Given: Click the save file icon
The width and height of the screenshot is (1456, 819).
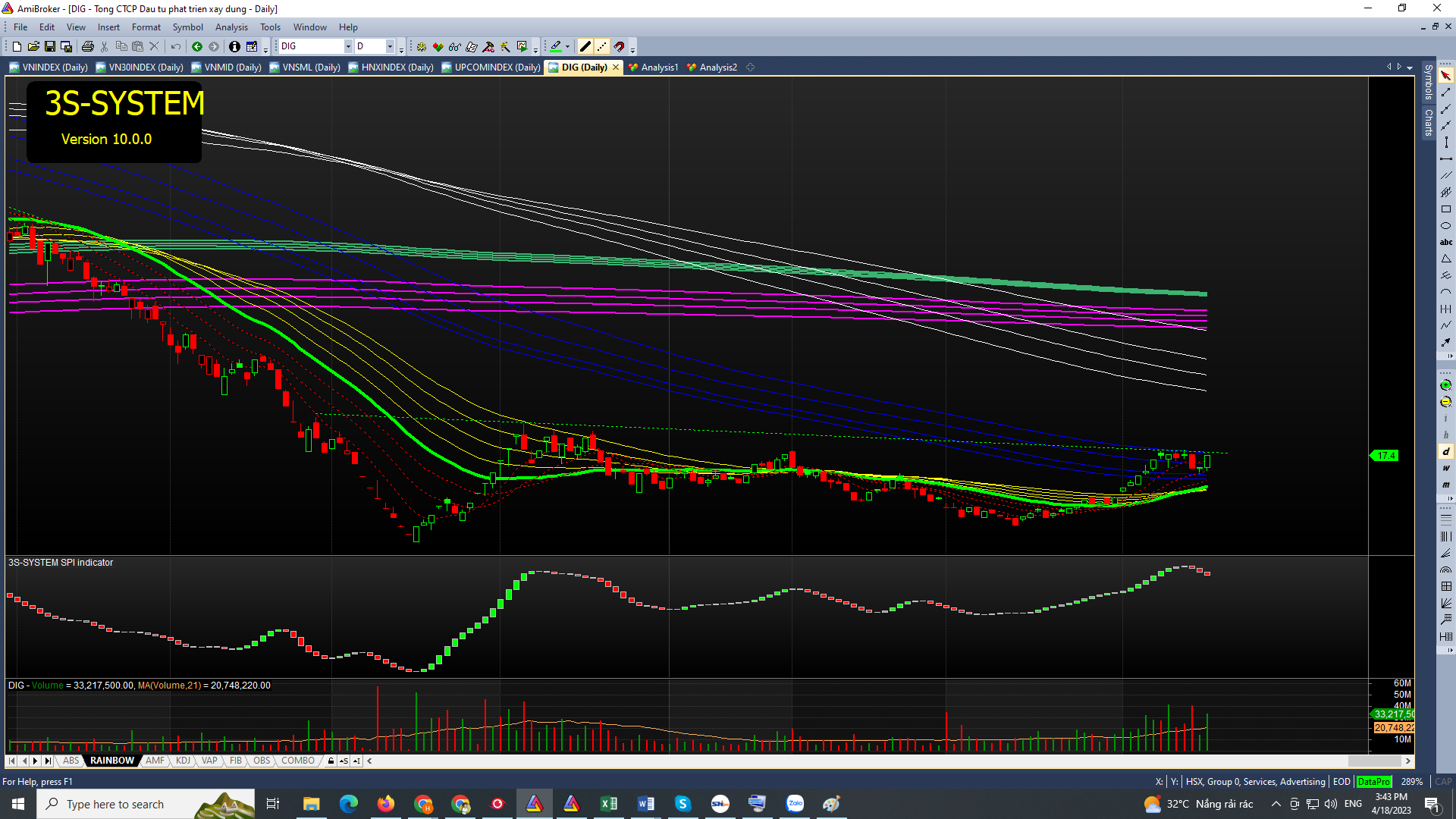Looking at the screenshot, I should [50, 47].
